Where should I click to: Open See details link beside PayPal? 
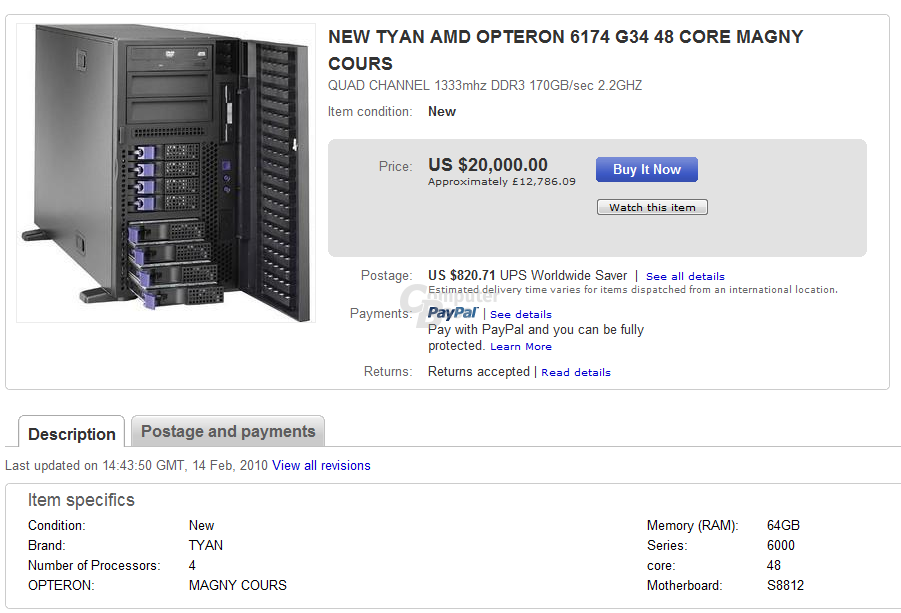tap(521, 314)
